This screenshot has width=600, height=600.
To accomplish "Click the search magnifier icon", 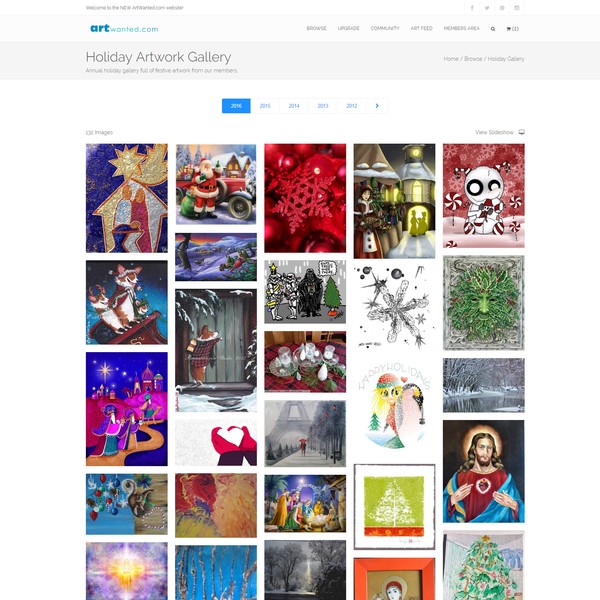I will pos(493,29).
